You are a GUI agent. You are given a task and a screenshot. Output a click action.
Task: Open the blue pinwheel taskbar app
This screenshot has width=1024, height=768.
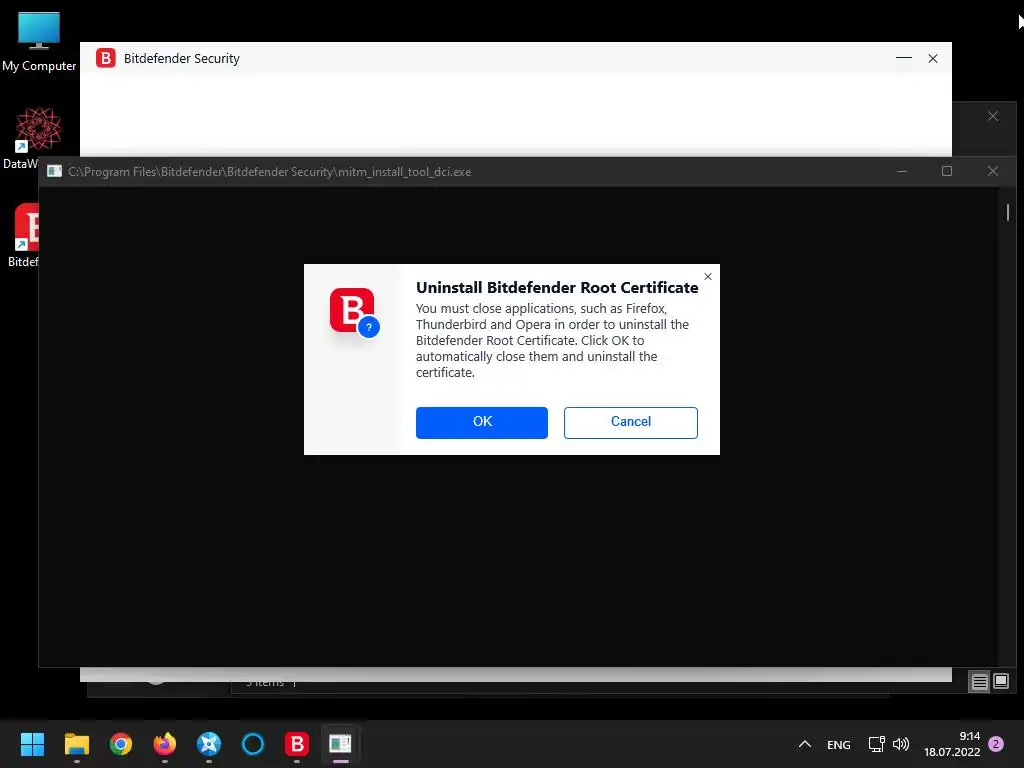point(209,744)
